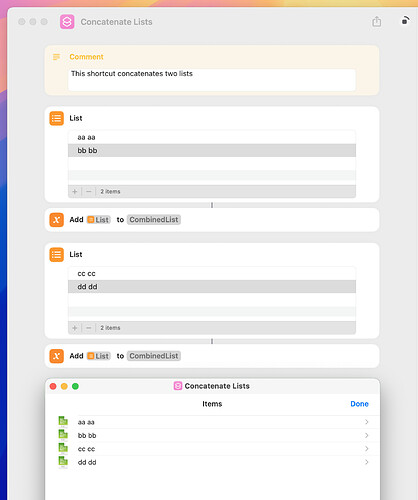The height and width of the screenshot is (500, 418).
Task: Click the first List action's orange icon
Action: [x=57, y=118]
